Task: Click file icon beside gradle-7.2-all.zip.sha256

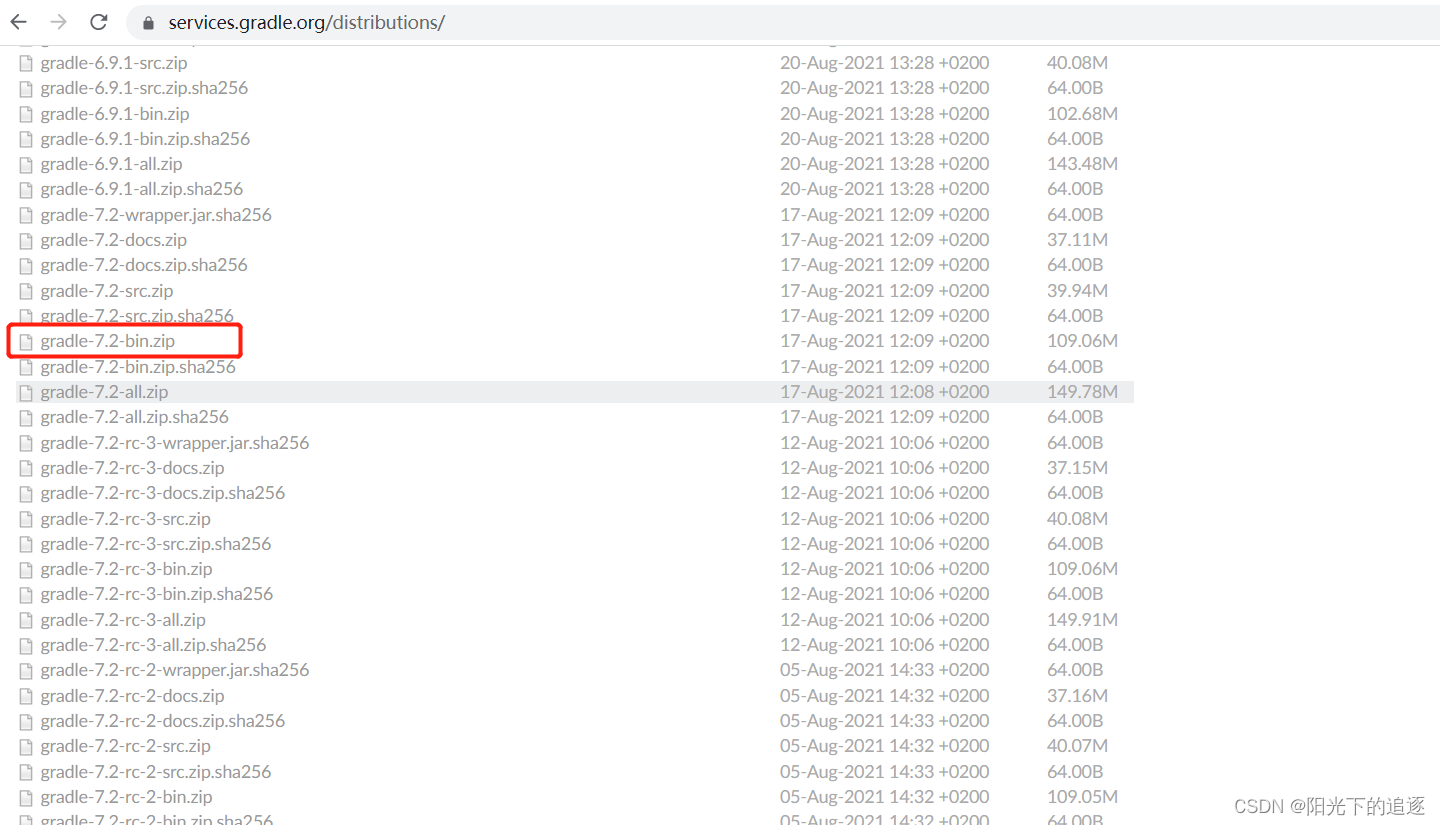Action: pyautogui.click(x=26, y=417)
